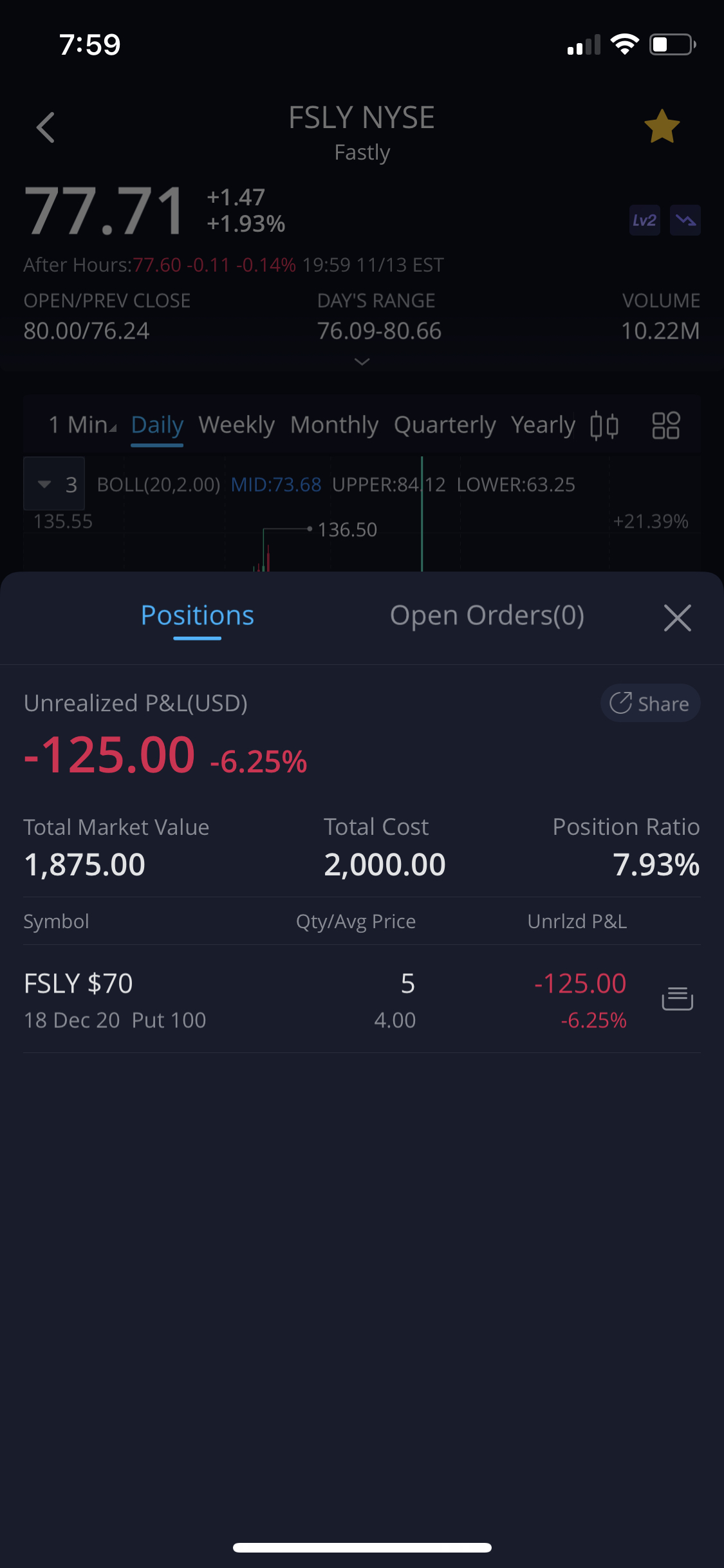Expand quote details chevron below Day's Range
The width and height of the screenshot is (724, 1568).
click(362, 362)
